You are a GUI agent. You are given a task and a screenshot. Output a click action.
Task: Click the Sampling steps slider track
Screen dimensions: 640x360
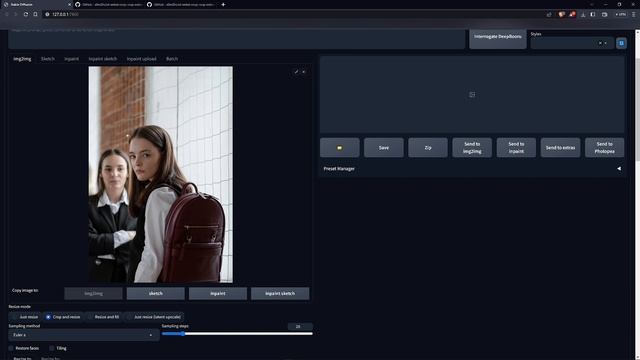tap(237, 334)
